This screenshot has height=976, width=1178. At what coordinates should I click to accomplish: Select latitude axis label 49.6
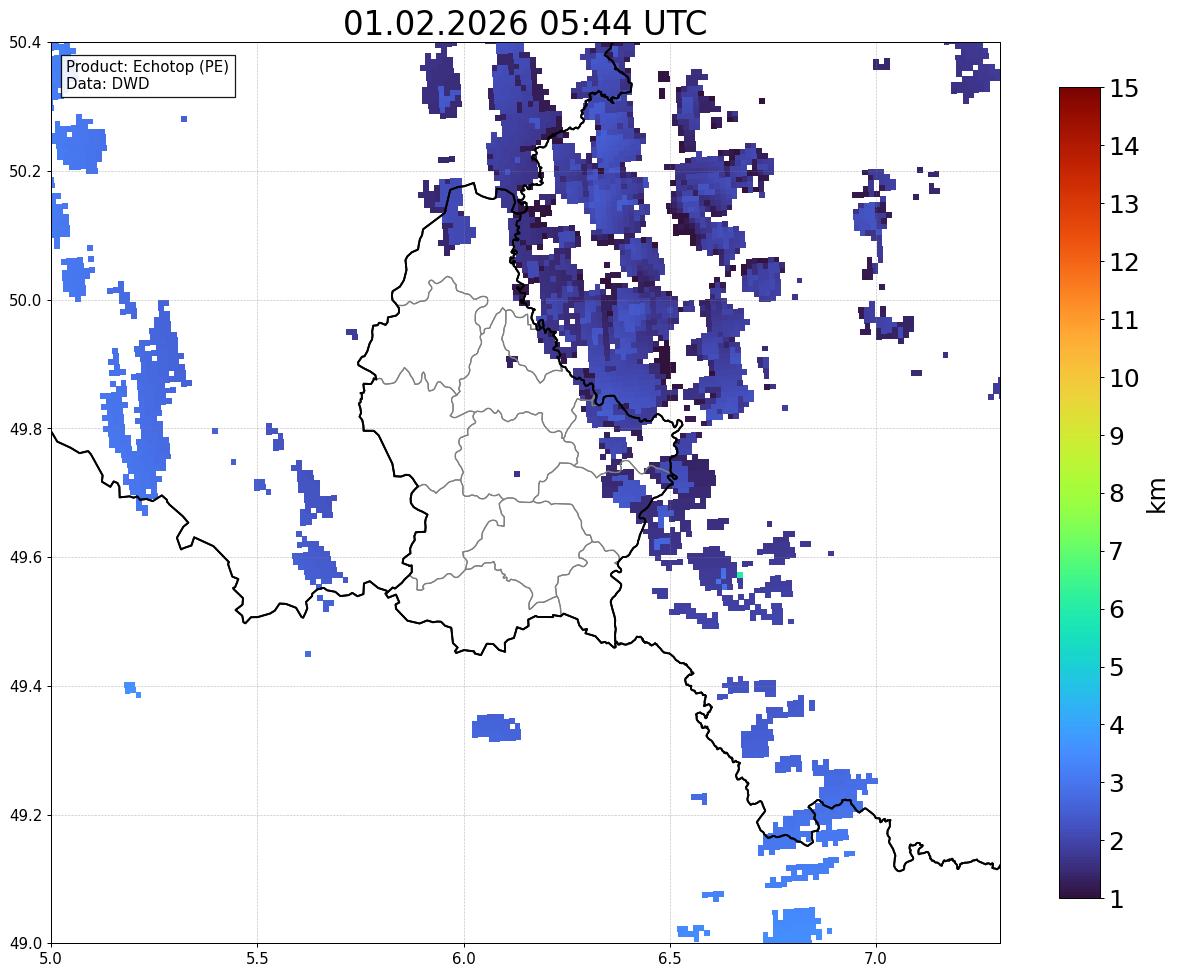click(25, 557)
